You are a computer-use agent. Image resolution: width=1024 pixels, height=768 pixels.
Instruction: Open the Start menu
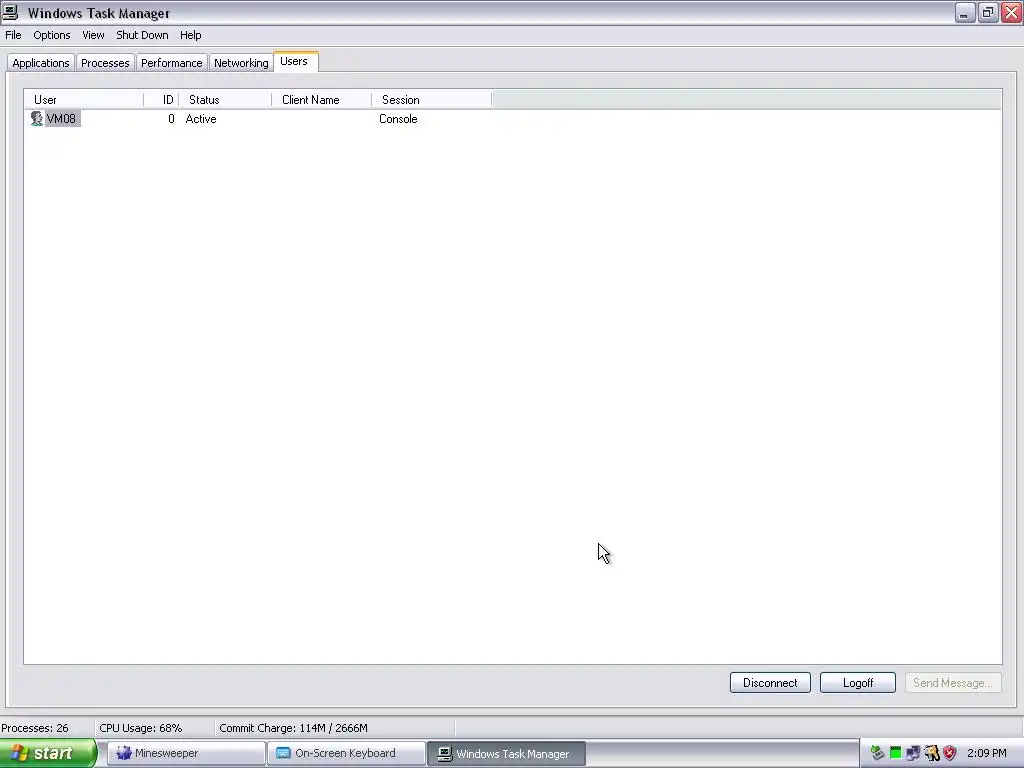pyautogui.click(x=48, y=753)
